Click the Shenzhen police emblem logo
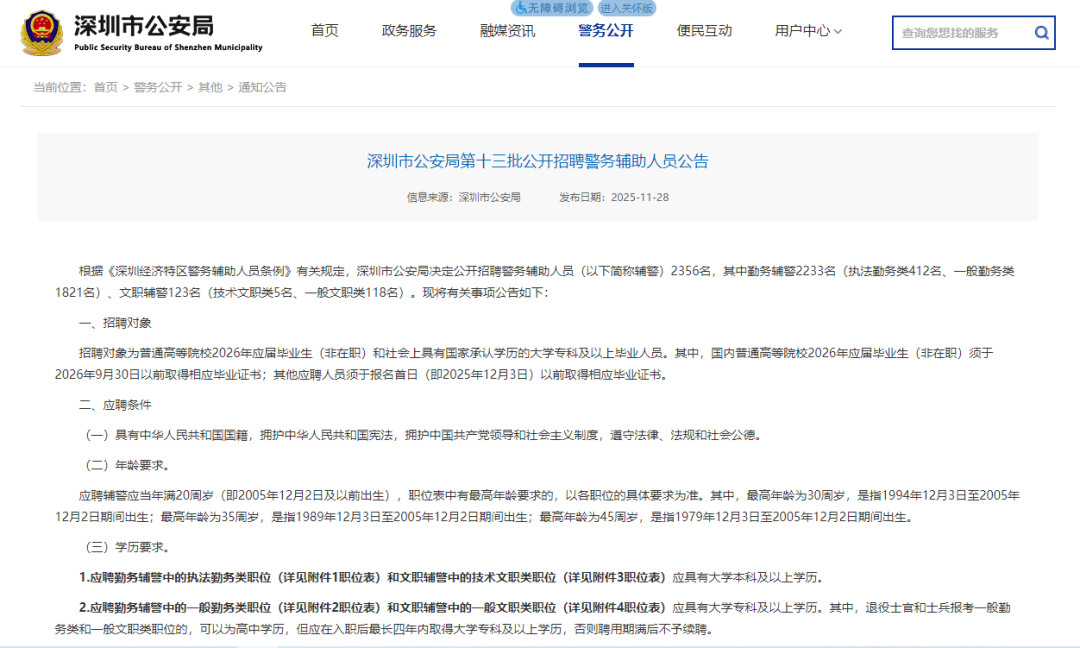The height and width of the screenshot is (648, 1080). [x=42, y=32]
